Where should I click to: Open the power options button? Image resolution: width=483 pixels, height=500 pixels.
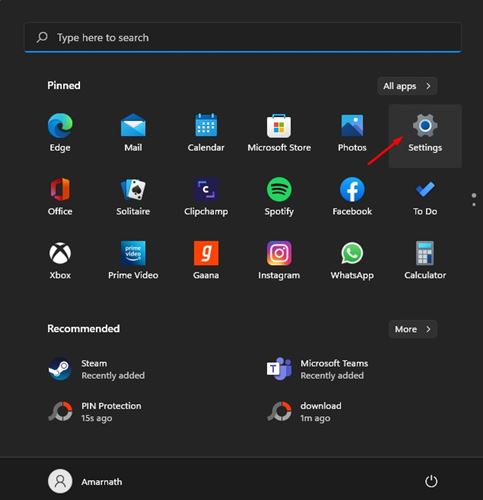(431, 481)
